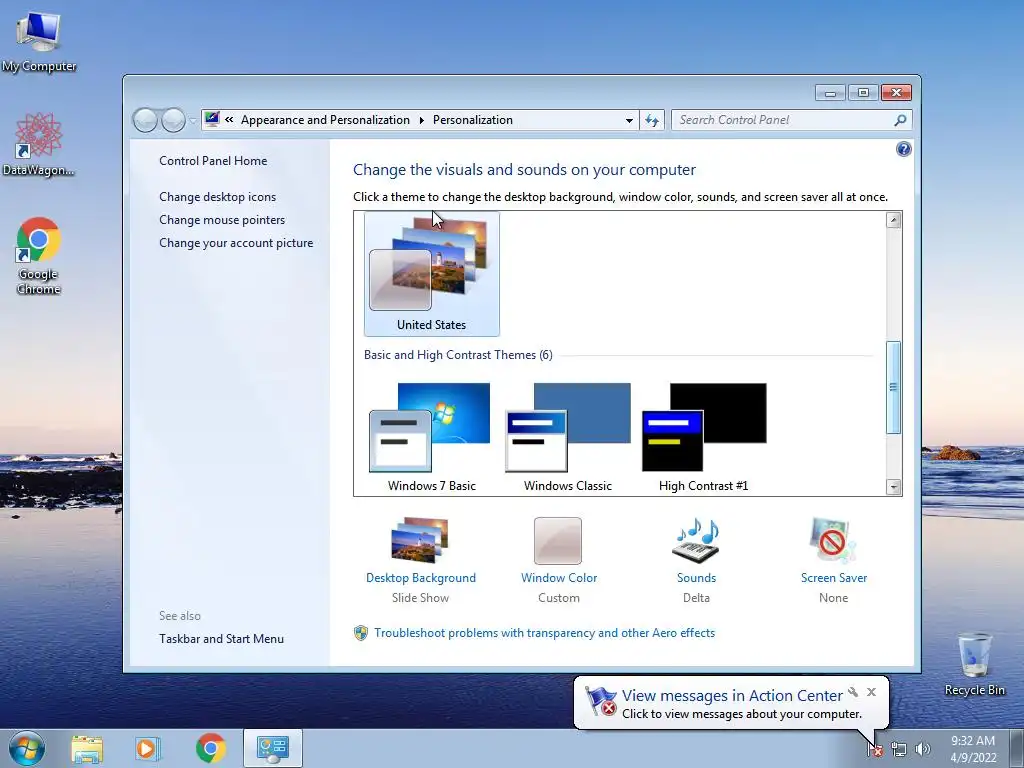Maximize the Personalization window
Screen dimensions: 1024x768
coord(863,93)
